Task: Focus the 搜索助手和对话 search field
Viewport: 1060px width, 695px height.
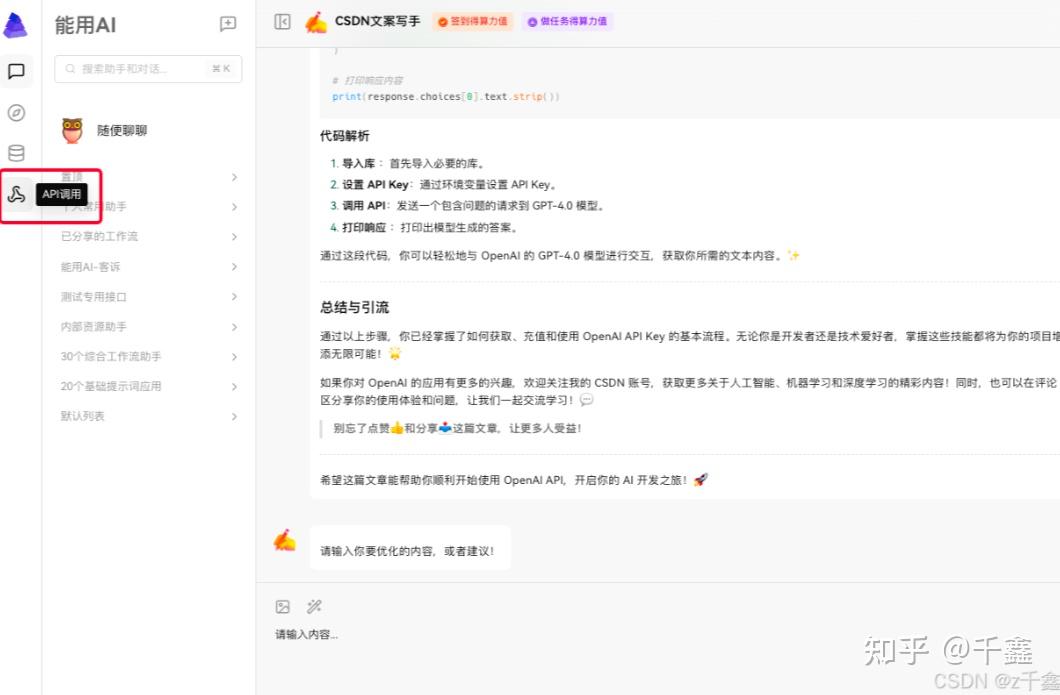Action: [x=148, y=68]
